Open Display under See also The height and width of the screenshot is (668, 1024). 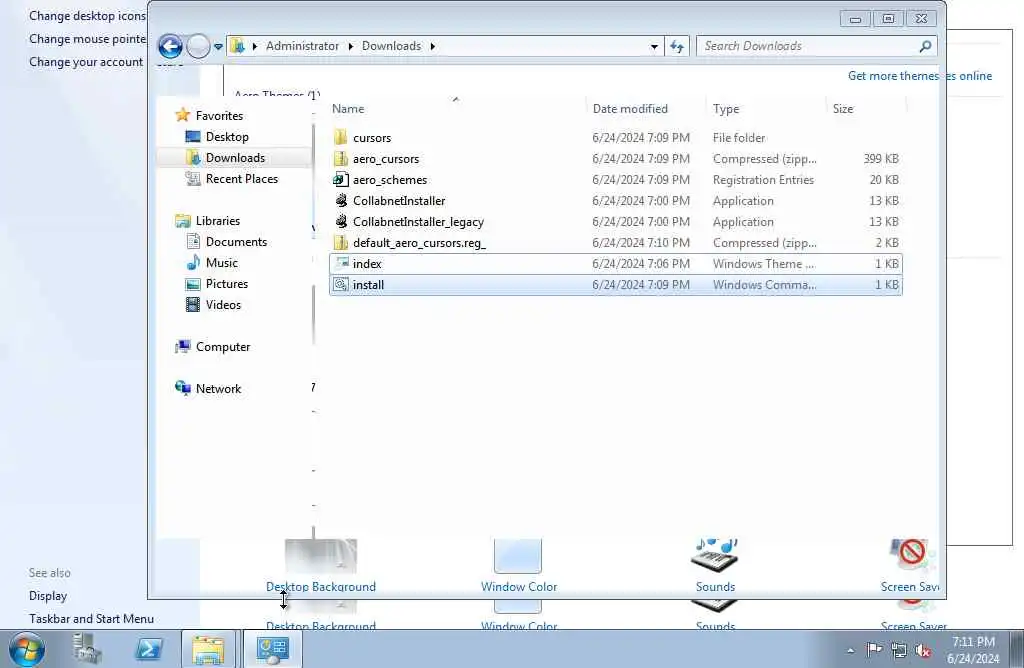point(48,596)
